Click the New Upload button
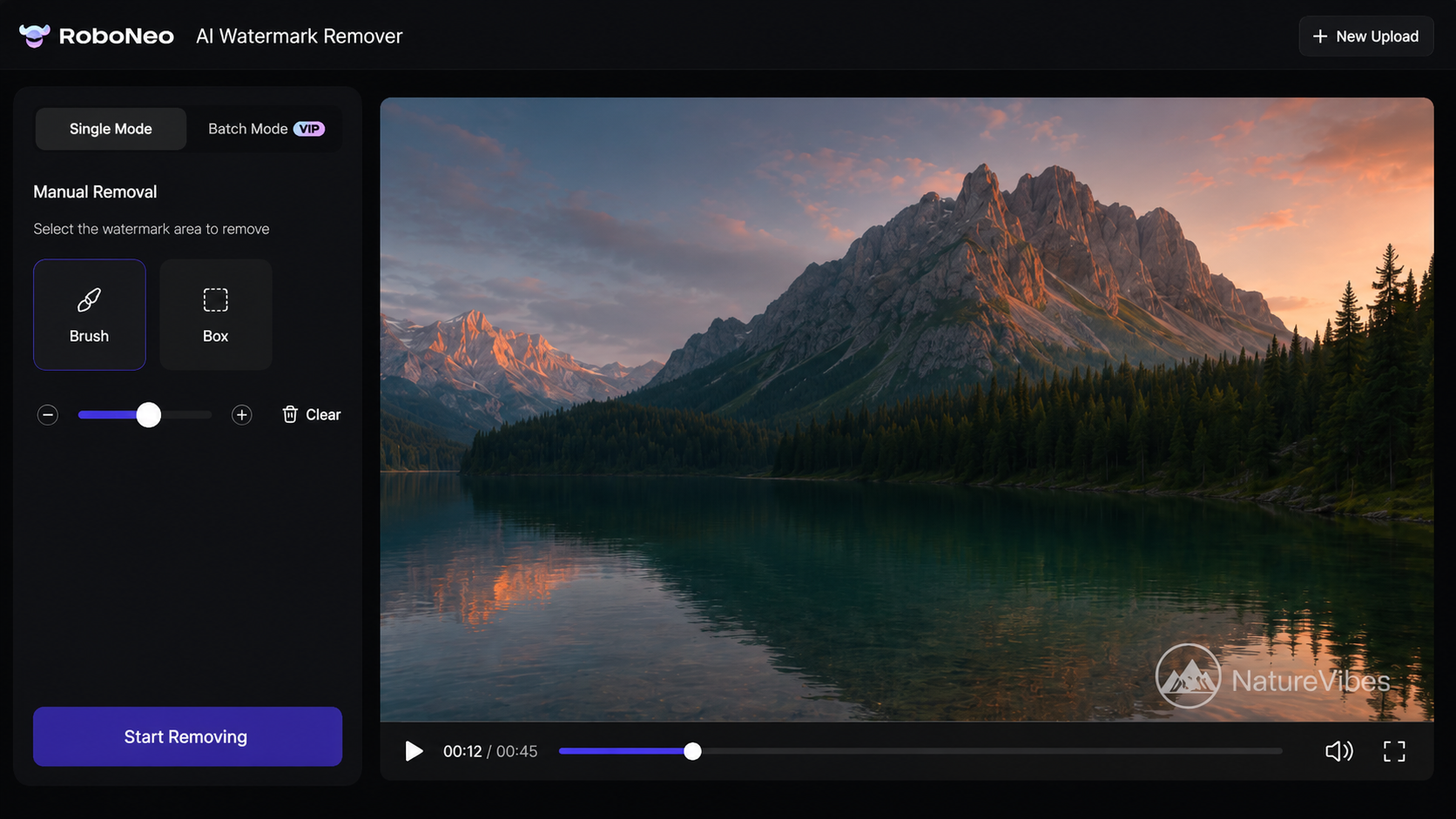This screenshot has width=1456, height=819. [x=1366, y=37]
